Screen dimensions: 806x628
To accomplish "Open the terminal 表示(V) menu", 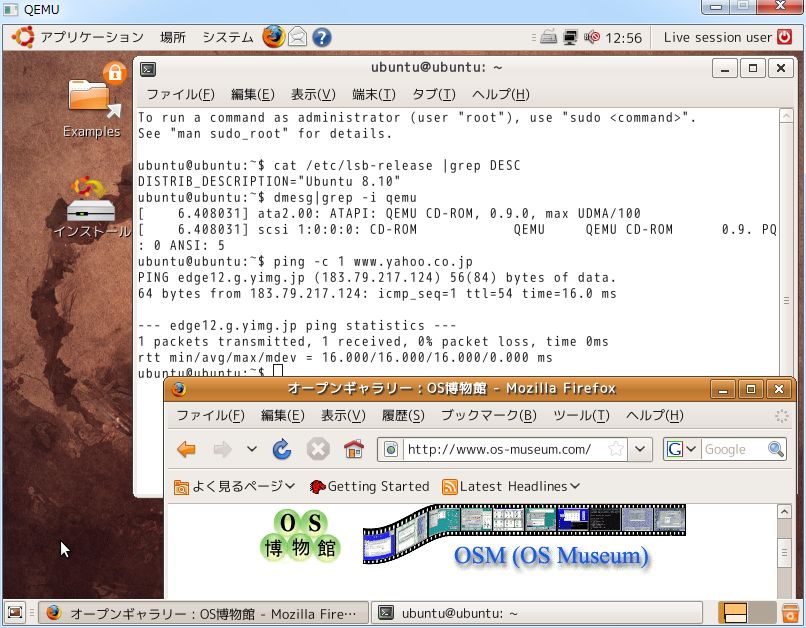I will (313, 95).
